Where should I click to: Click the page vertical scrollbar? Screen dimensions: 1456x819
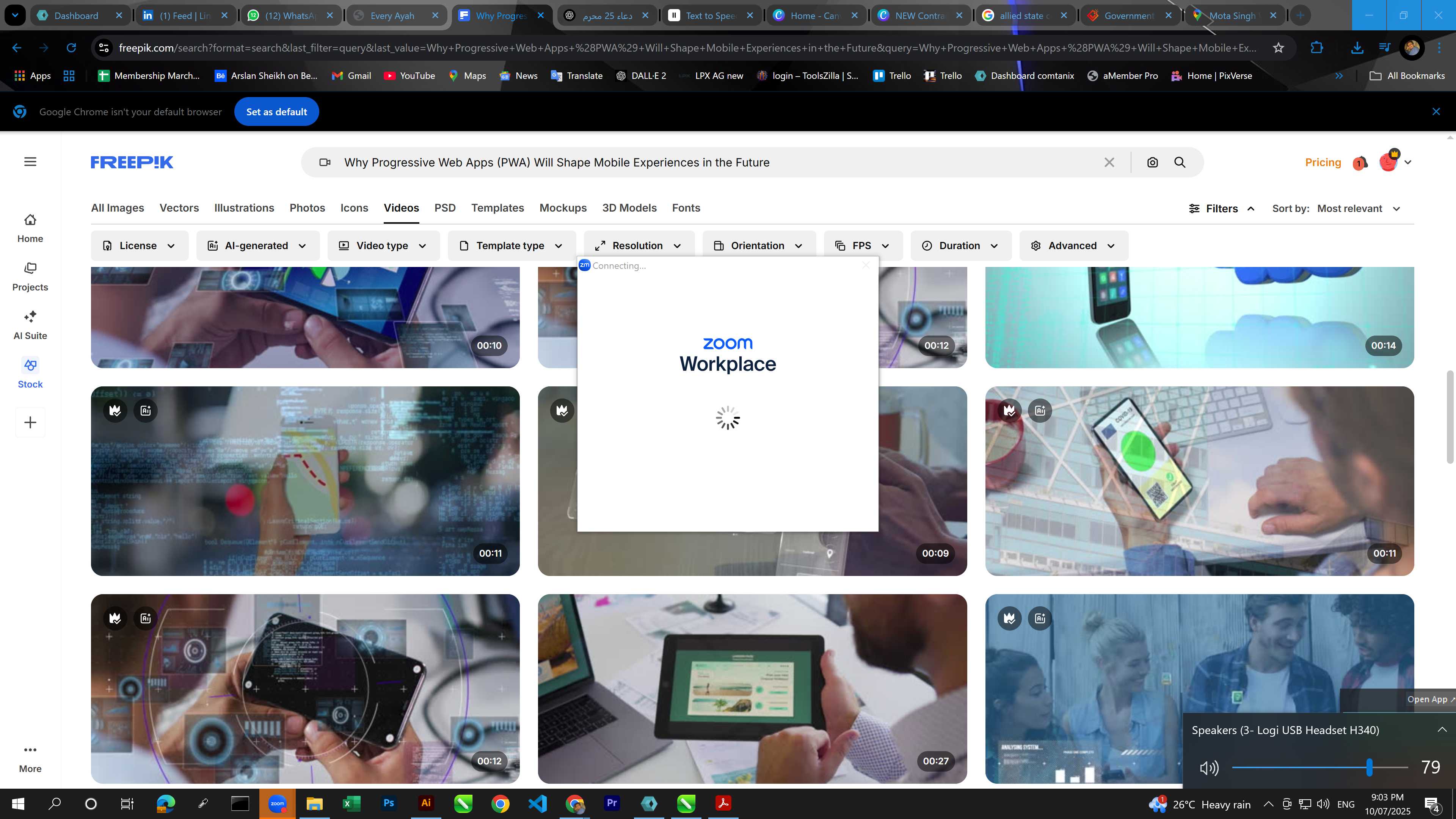coord(1450,417)
